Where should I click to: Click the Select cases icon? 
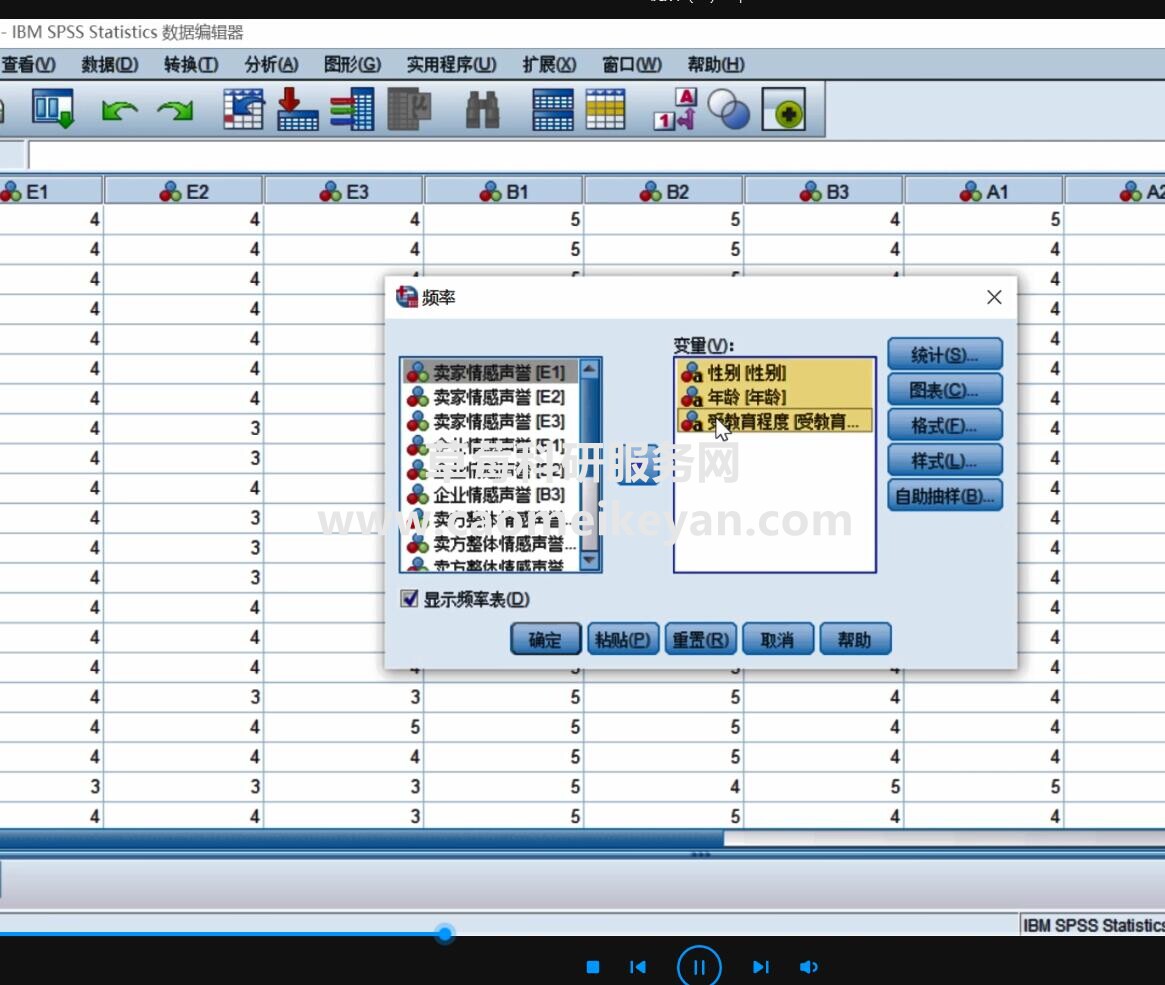pos(606,109)
